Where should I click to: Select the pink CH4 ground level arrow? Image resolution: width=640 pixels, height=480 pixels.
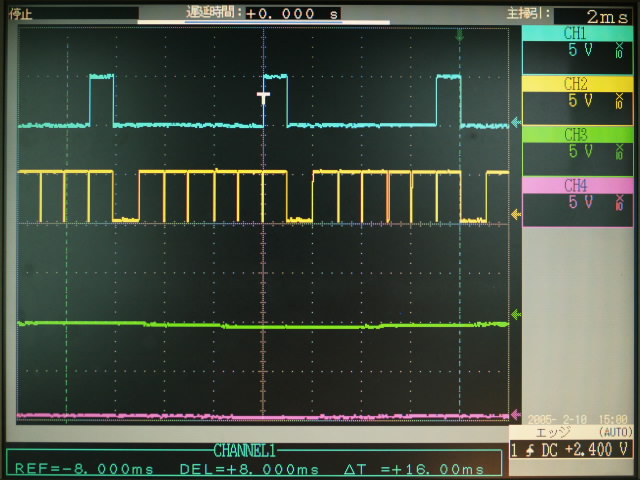point(515,412)
